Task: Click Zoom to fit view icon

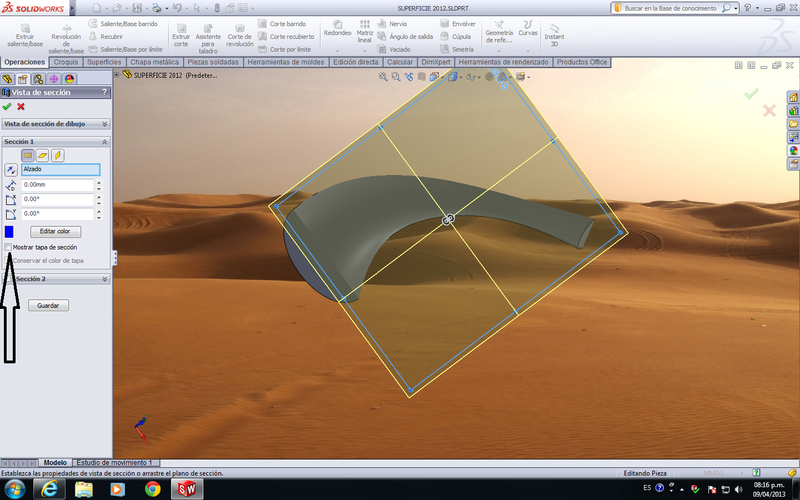Action: point(383,77)
